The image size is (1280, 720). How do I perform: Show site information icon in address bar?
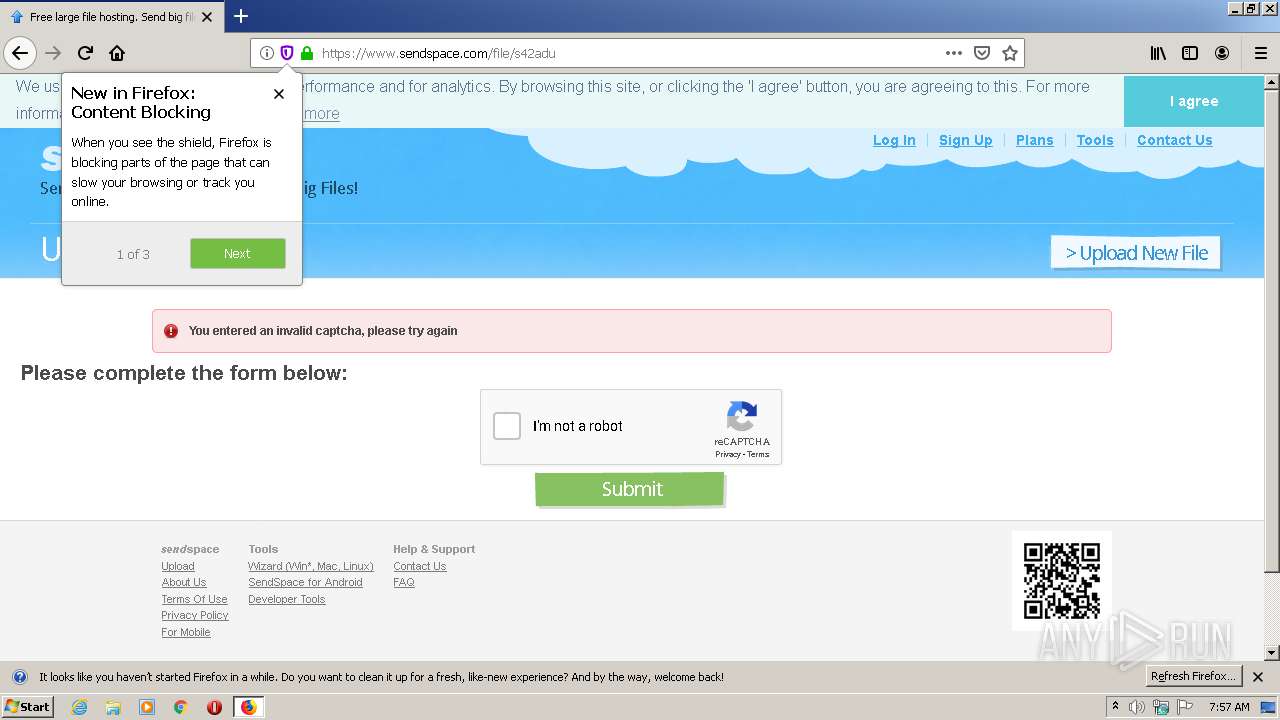point(266,53)
